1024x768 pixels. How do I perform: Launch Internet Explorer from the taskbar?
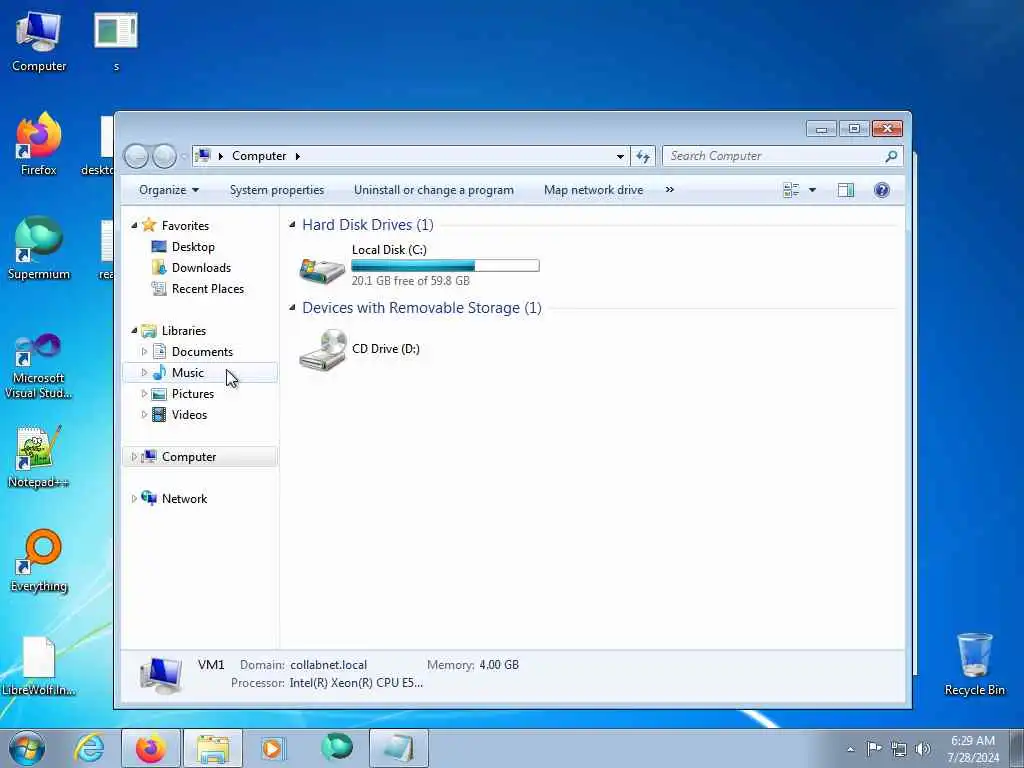(89, 748)
